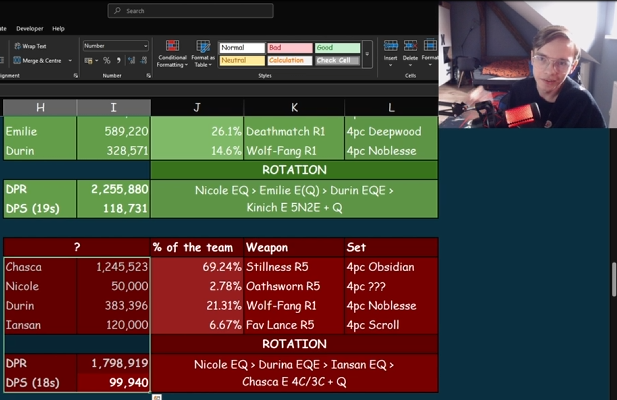
Task: Select the Kinich rotation text cell
Action: (x=294, y=199)
